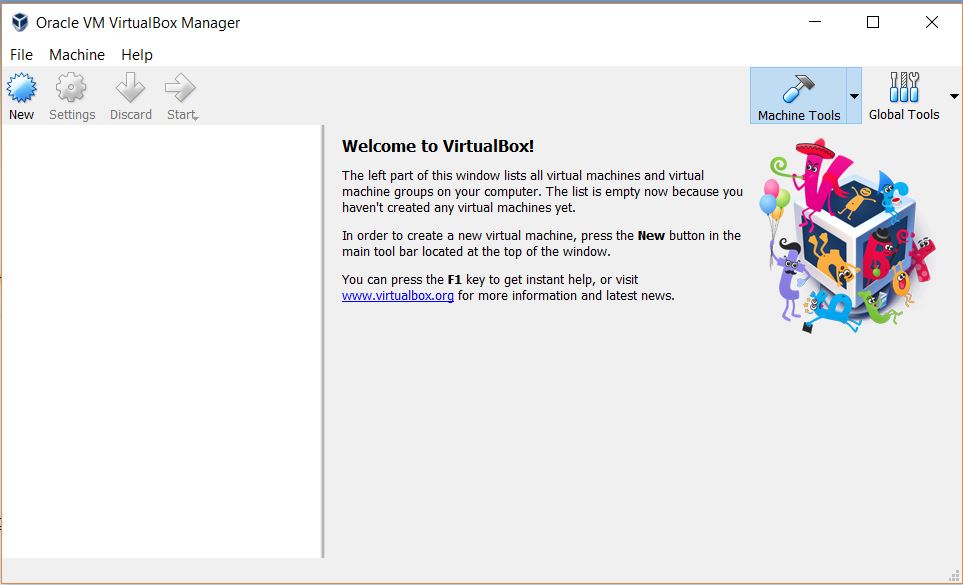Click the window resize grip in bottom-right corner
The height and width of the screenshot is (585, 963).
pos(953,575)
